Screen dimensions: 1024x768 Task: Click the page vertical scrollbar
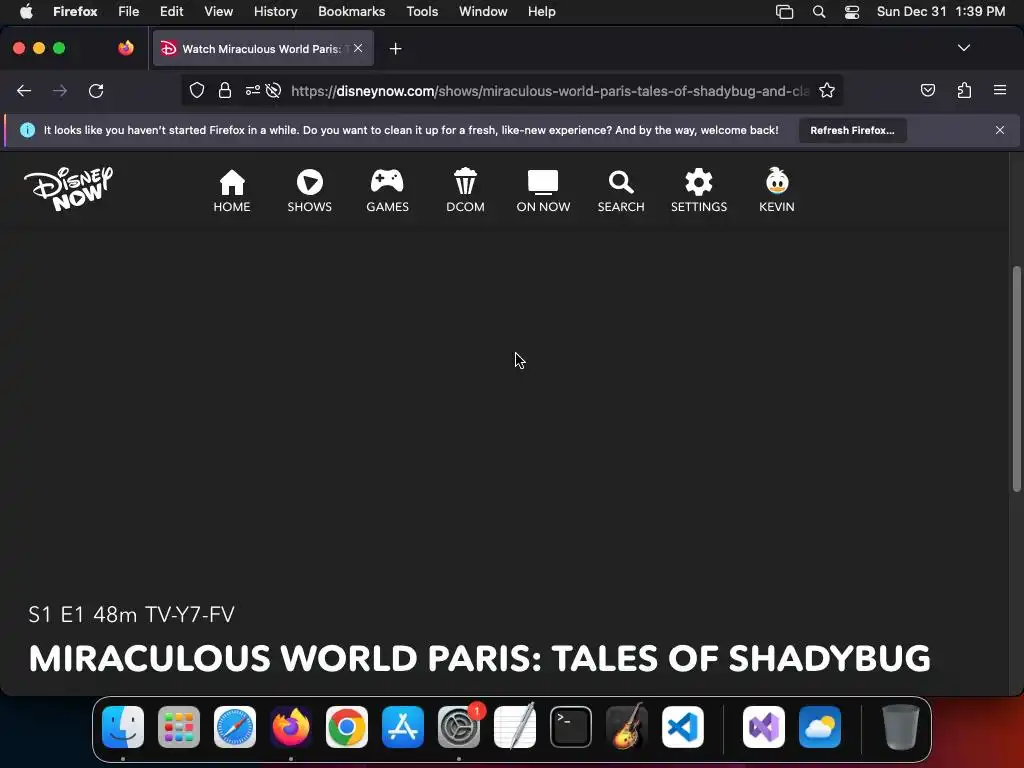tap(1016, 379)
